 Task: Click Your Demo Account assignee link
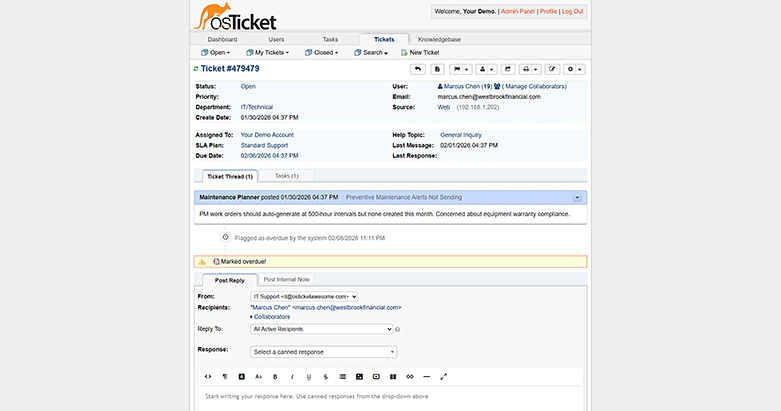[267, 135]
